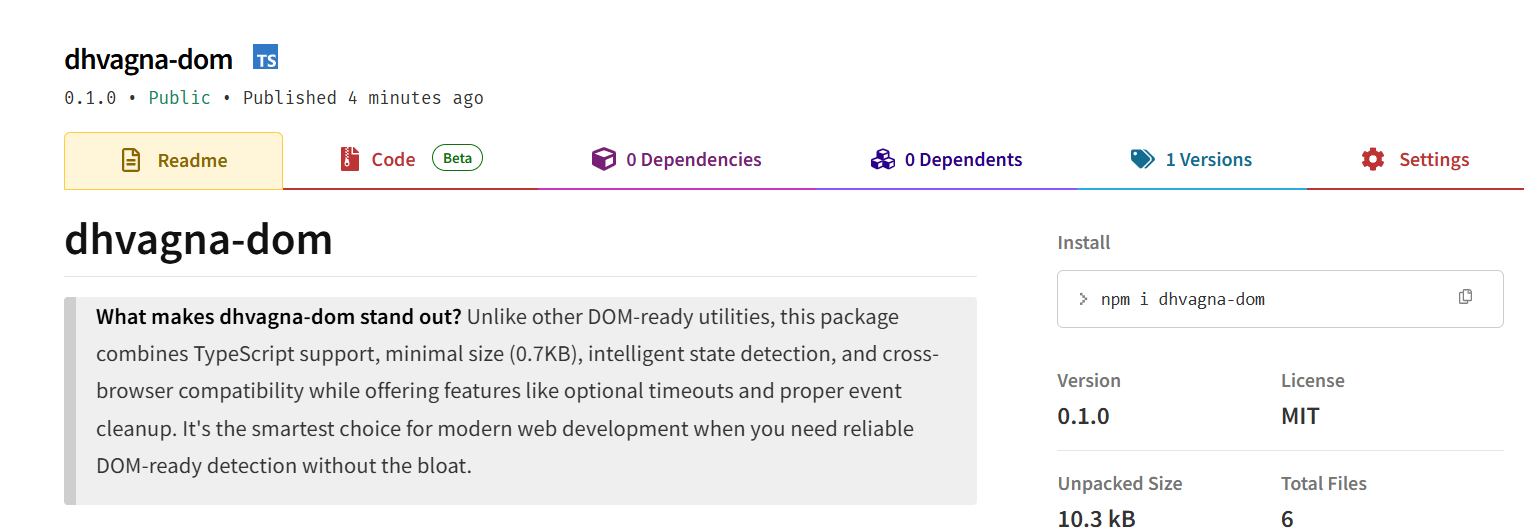
Task: Open the 0 Dependencies tab
Action: tap(677, 160)
